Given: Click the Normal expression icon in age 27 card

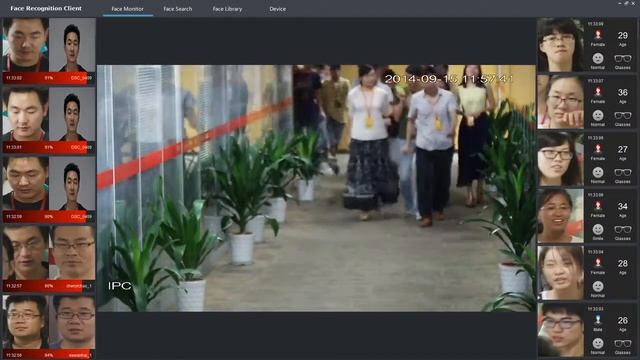Looking at the screenshot, I should point(598,173).
